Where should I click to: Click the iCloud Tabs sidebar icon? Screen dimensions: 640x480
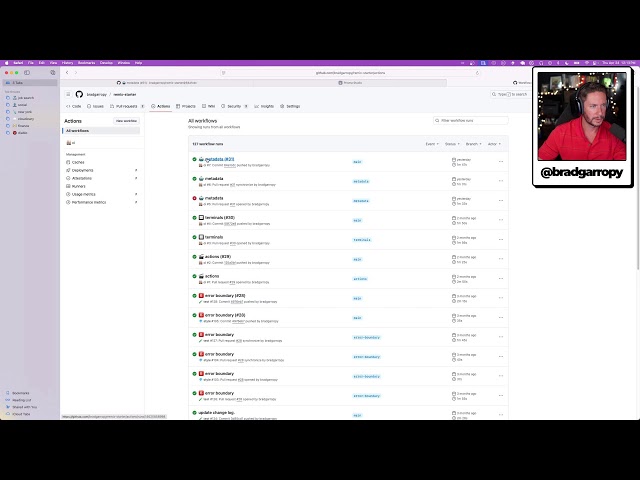pyautogui.click(x=8, y=414)
